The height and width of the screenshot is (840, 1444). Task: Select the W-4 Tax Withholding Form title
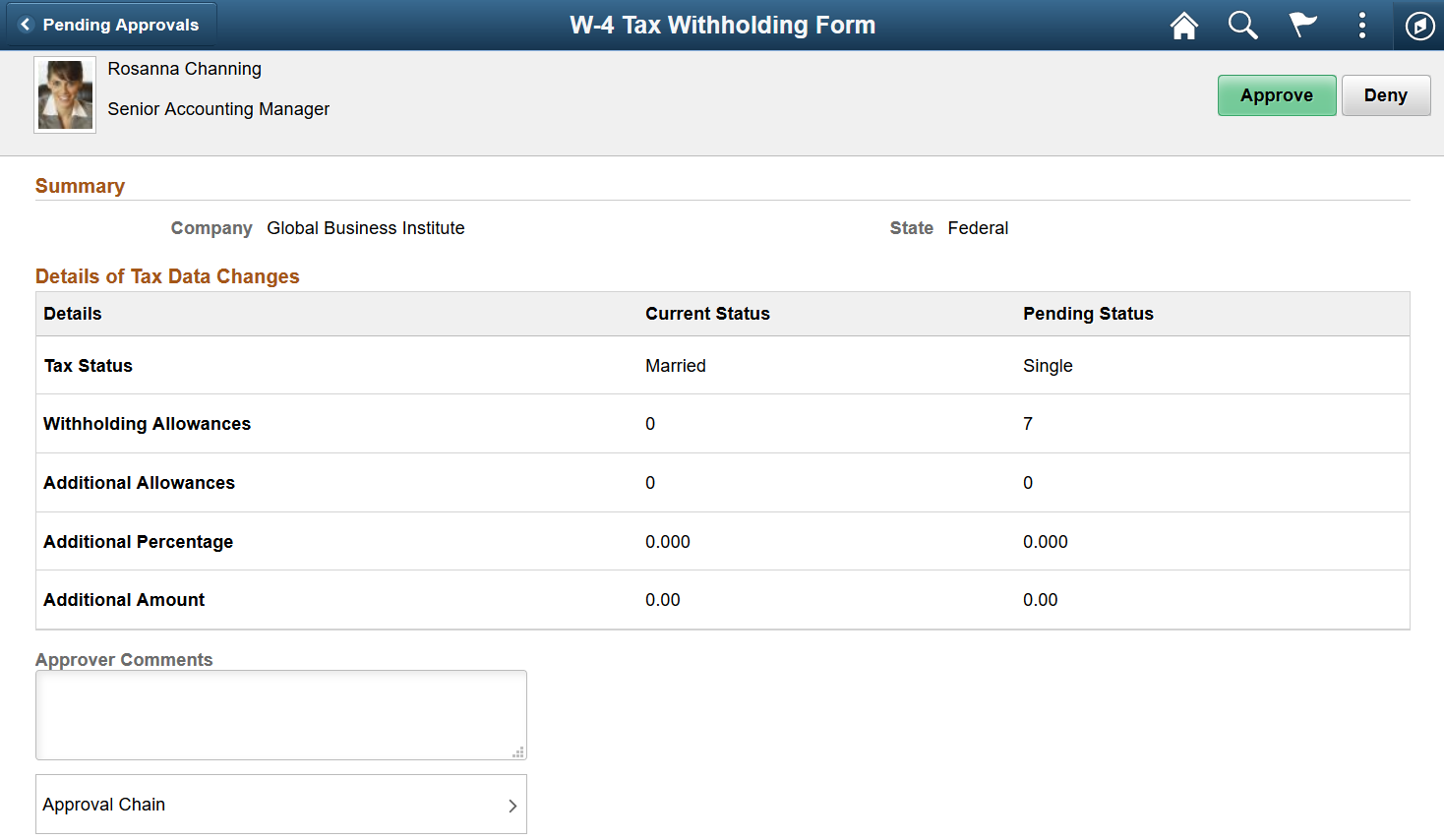click(722, 26)
